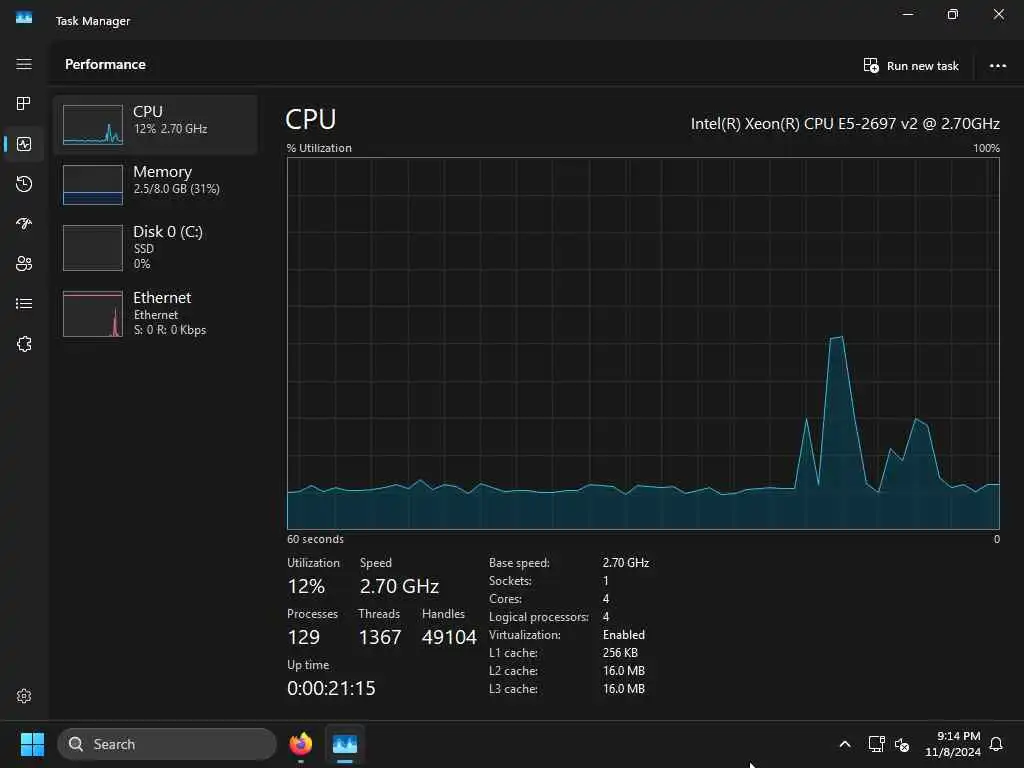Viewport: 1024px width, 768px height.
Task: Select the Ethernet performance entry
Action: tap(155, 313)
